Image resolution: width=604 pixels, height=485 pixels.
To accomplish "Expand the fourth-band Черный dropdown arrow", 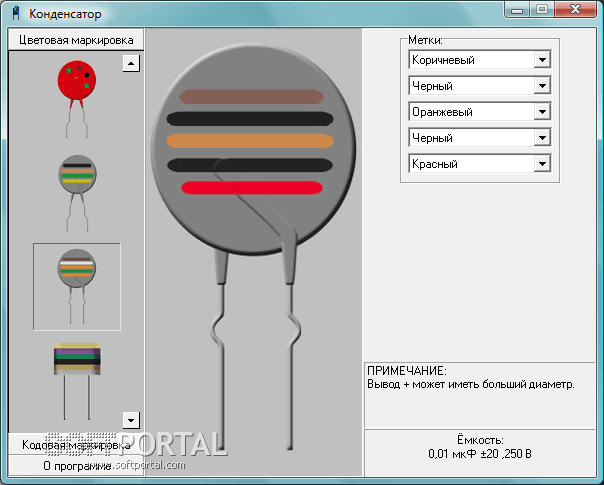I will pos(542,138).
